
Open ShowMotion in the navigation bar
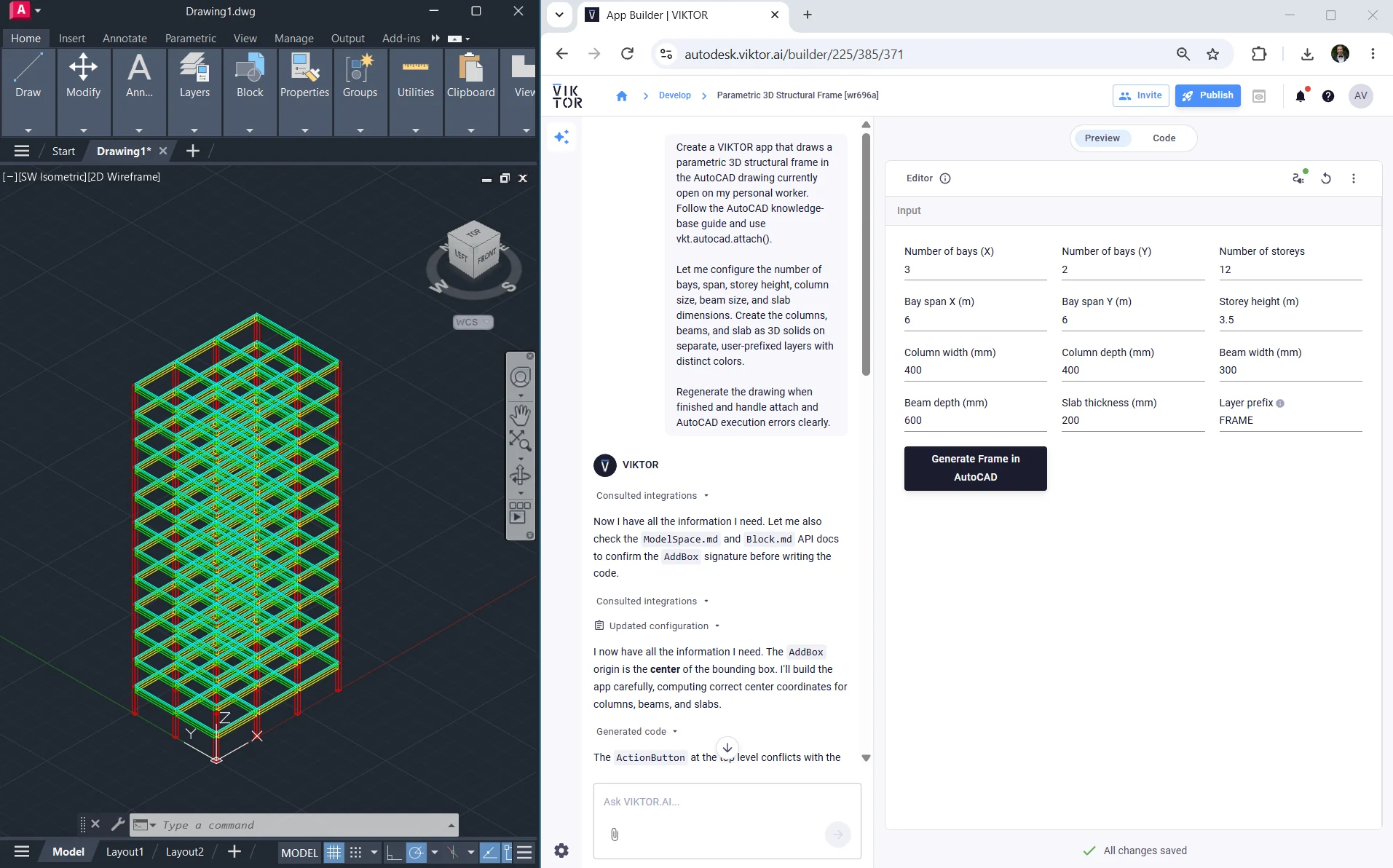click(520, 513)
